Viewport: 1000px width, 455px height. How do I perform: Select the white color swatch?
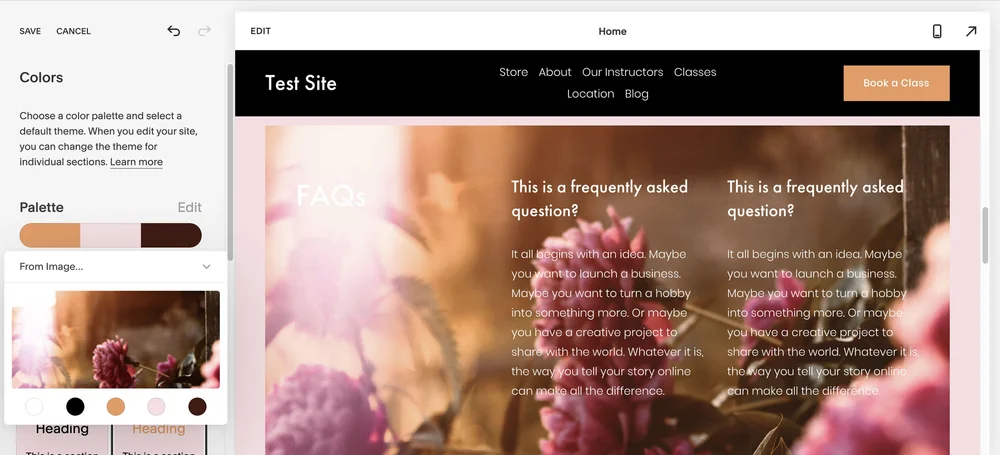point(34,407)
